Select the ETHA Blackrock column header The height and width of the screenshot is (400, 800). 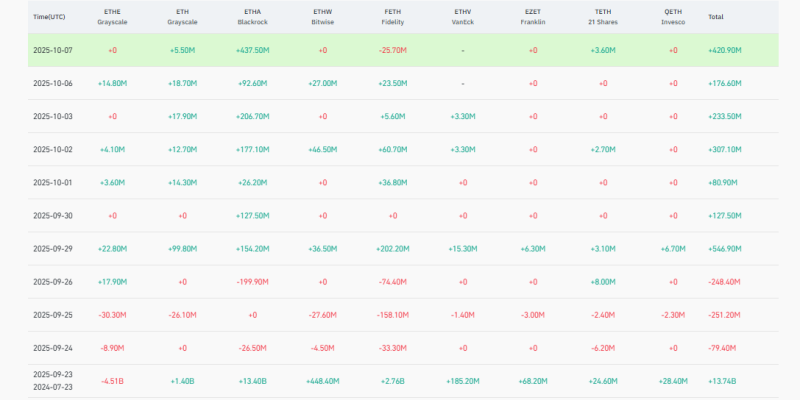[x=252, y=17]
